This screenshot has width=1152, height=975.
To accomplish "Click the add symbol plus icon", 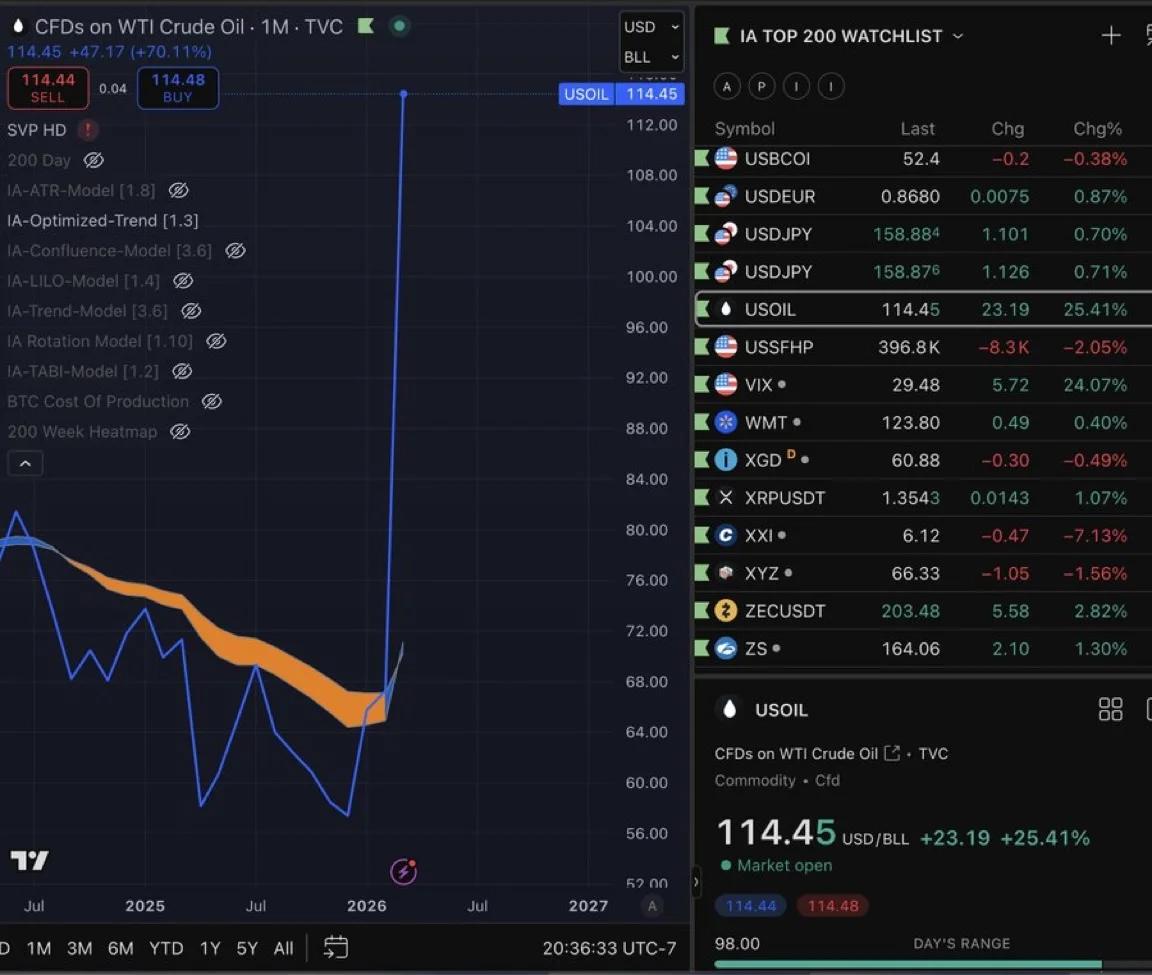I will coord(1111,36).
